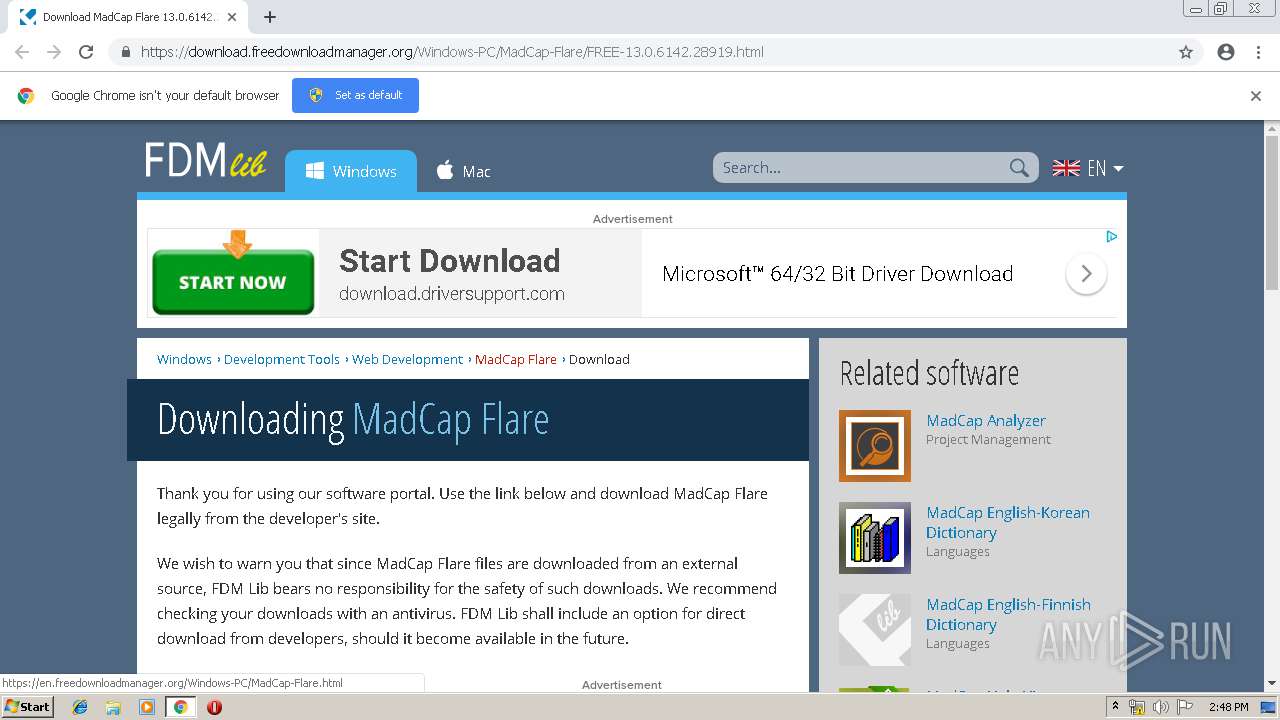This screenshot has height=720, width=1280.
Task: Click English-Korean Dictionary books icon
Action: 875,538
